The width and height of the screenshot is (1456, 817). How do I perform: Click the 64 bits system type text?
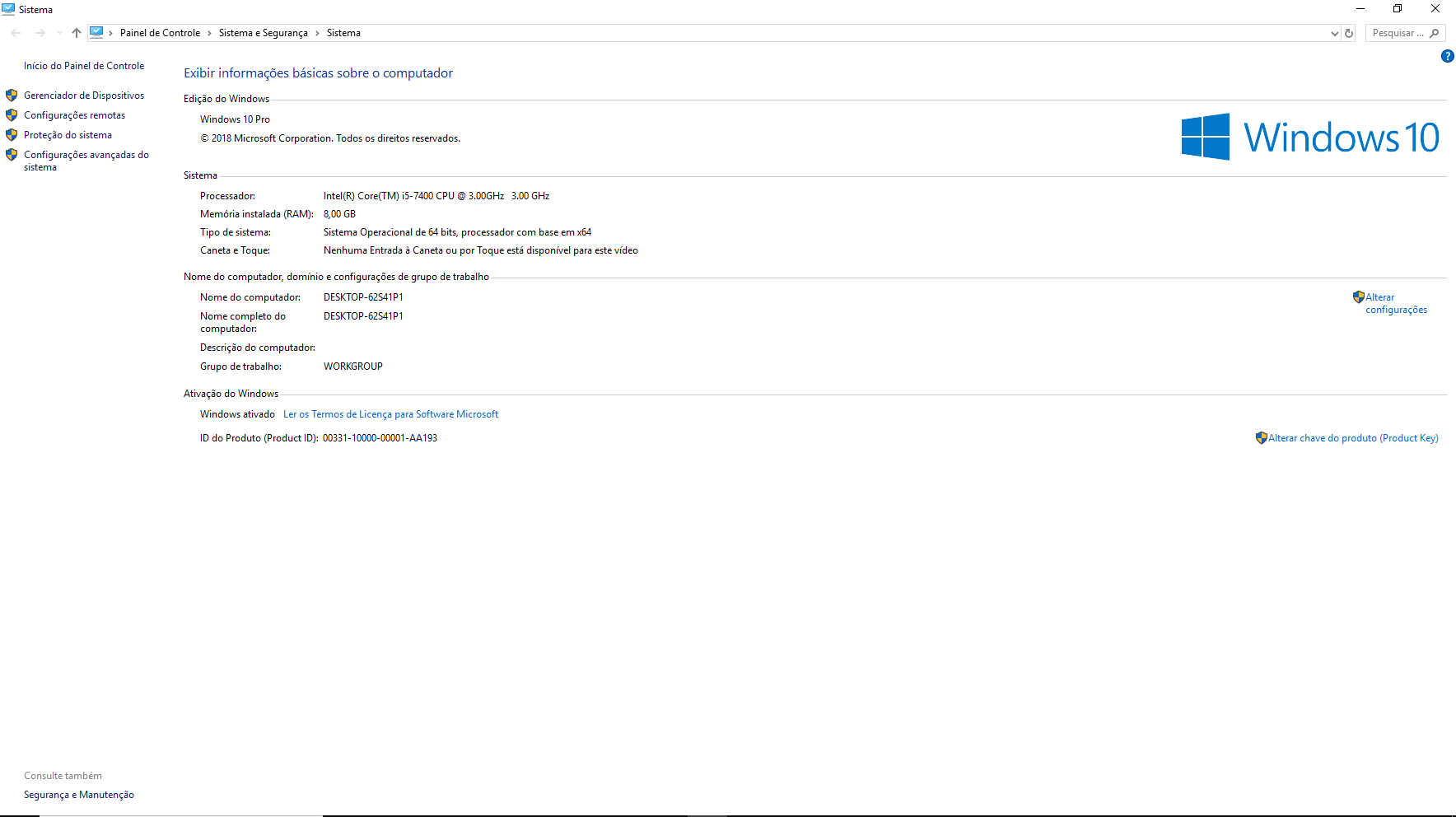457,232
